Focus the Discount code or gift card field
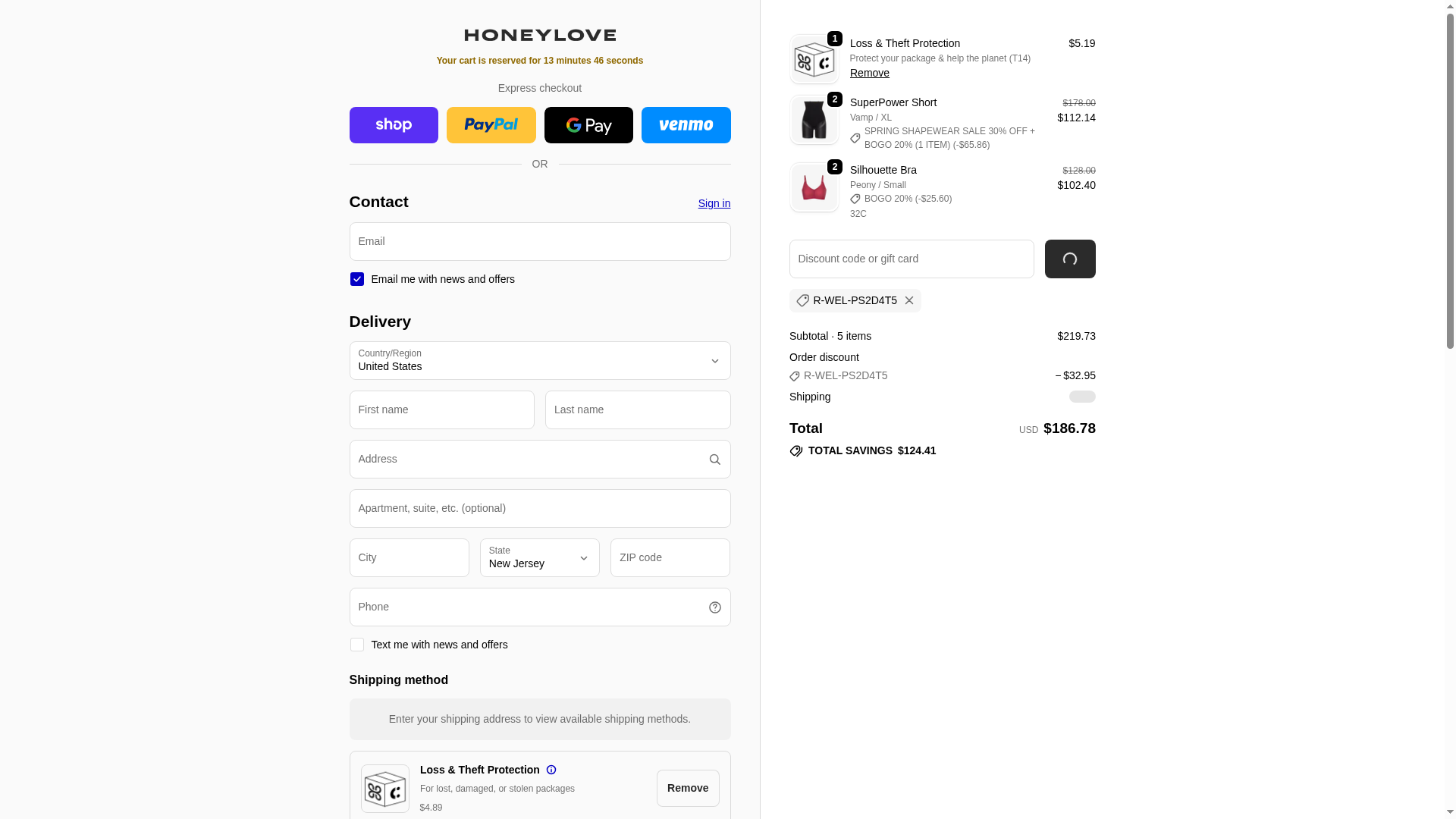The height and width of the screenshot is (819, 1456). tap(912, 259)
